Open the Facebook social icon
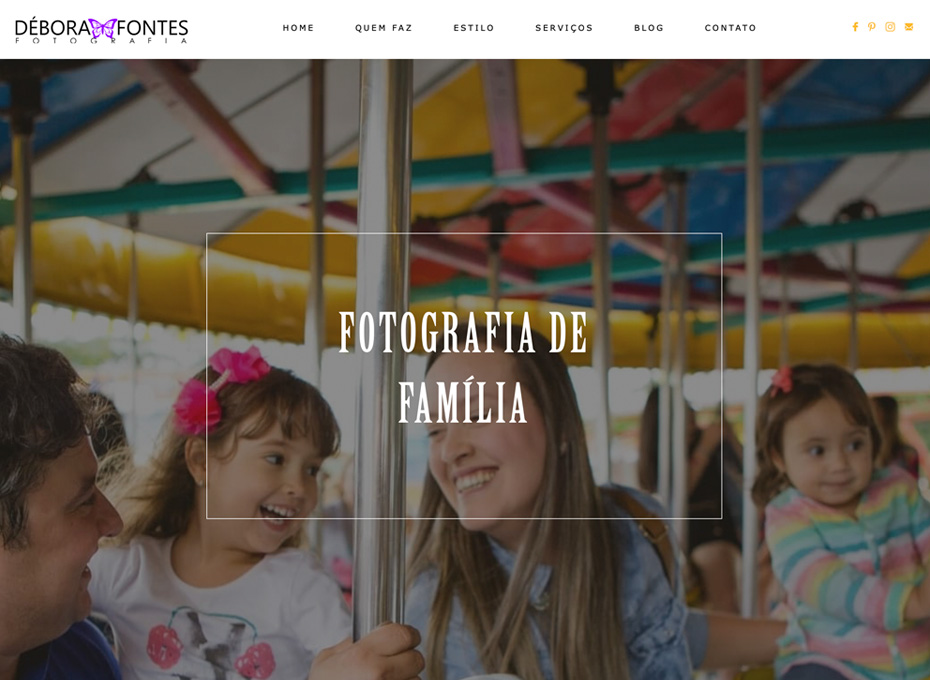Viewport: 930px width, 680px height. pyautogui.click(x=855, y=27)
